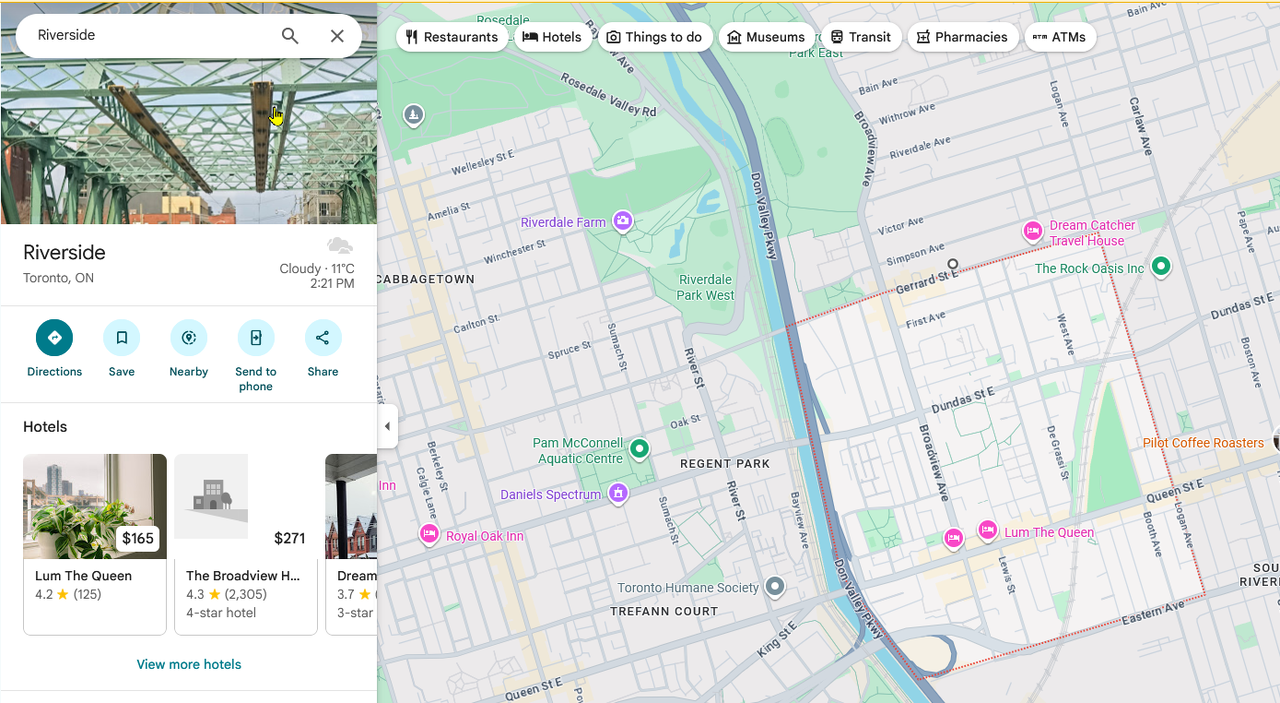
Task: Save Riverside to your lists
Action: click(x=121, y=338)
